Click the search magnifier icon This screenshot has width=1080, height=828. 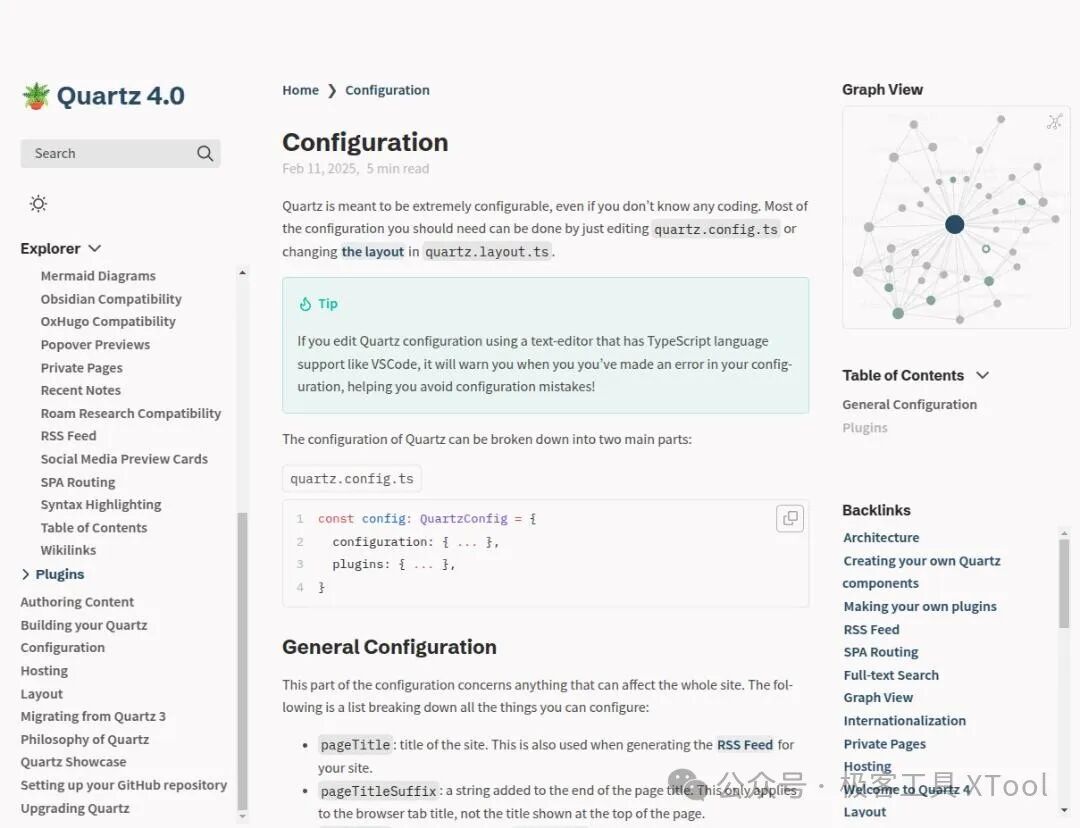205,154
